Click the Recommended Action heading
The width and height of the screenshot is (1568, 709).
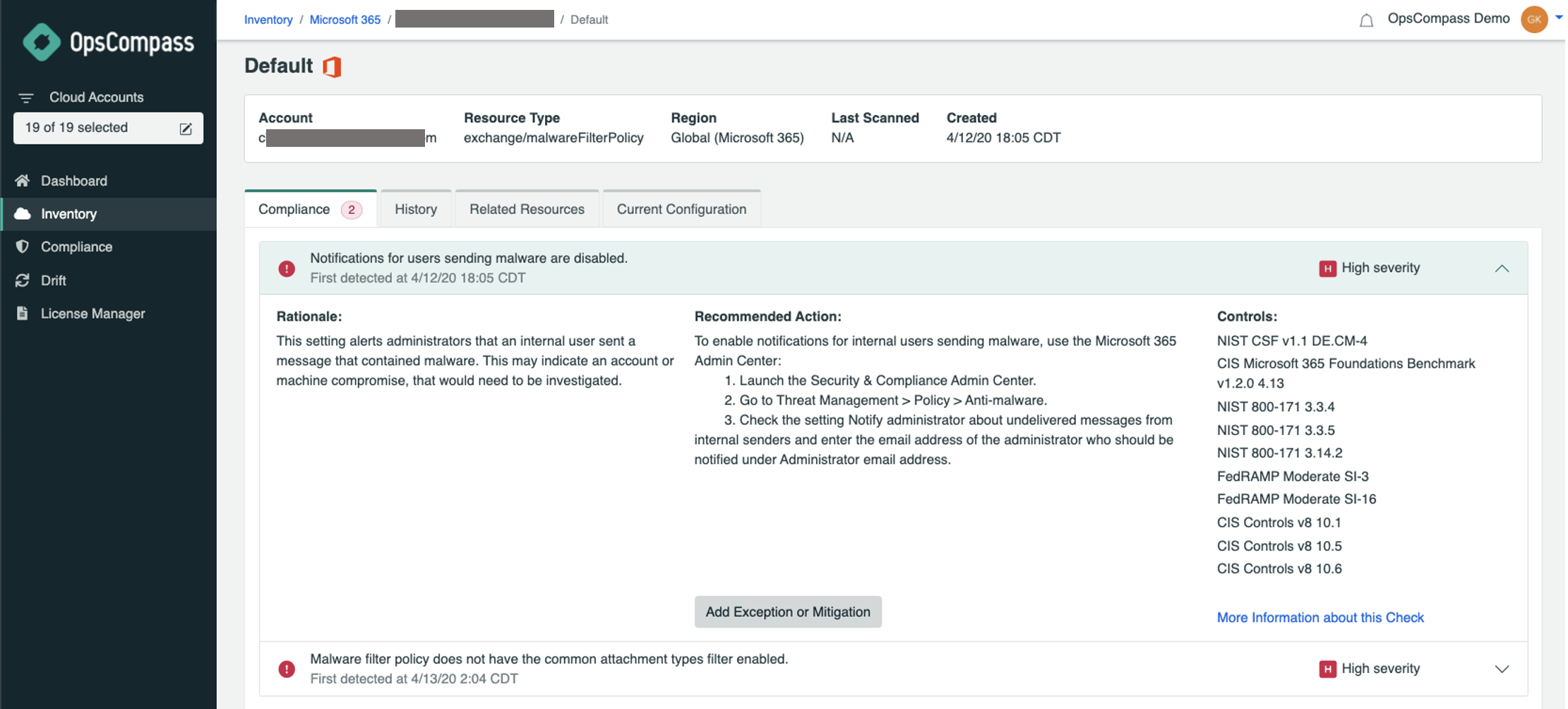coord(767,316)
